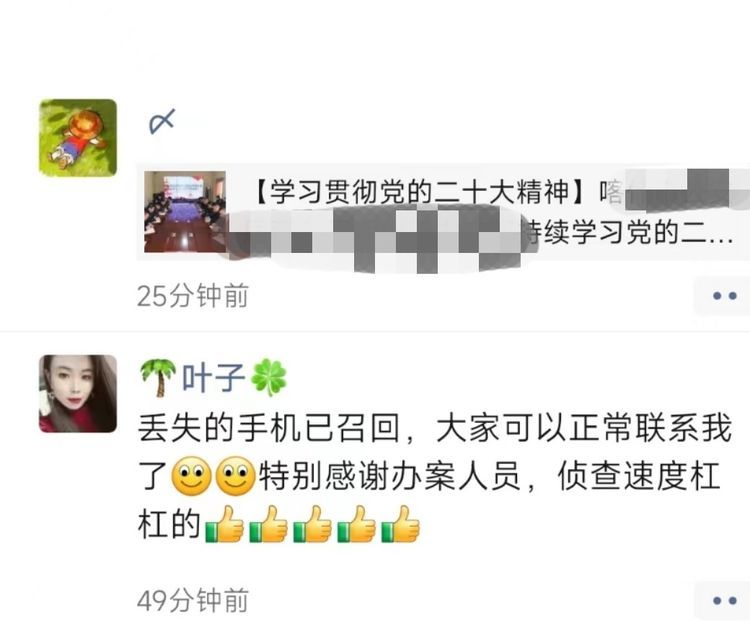Open the two-dot more menu beside 25分钟前
750x632 pixels.
[724, 296]
